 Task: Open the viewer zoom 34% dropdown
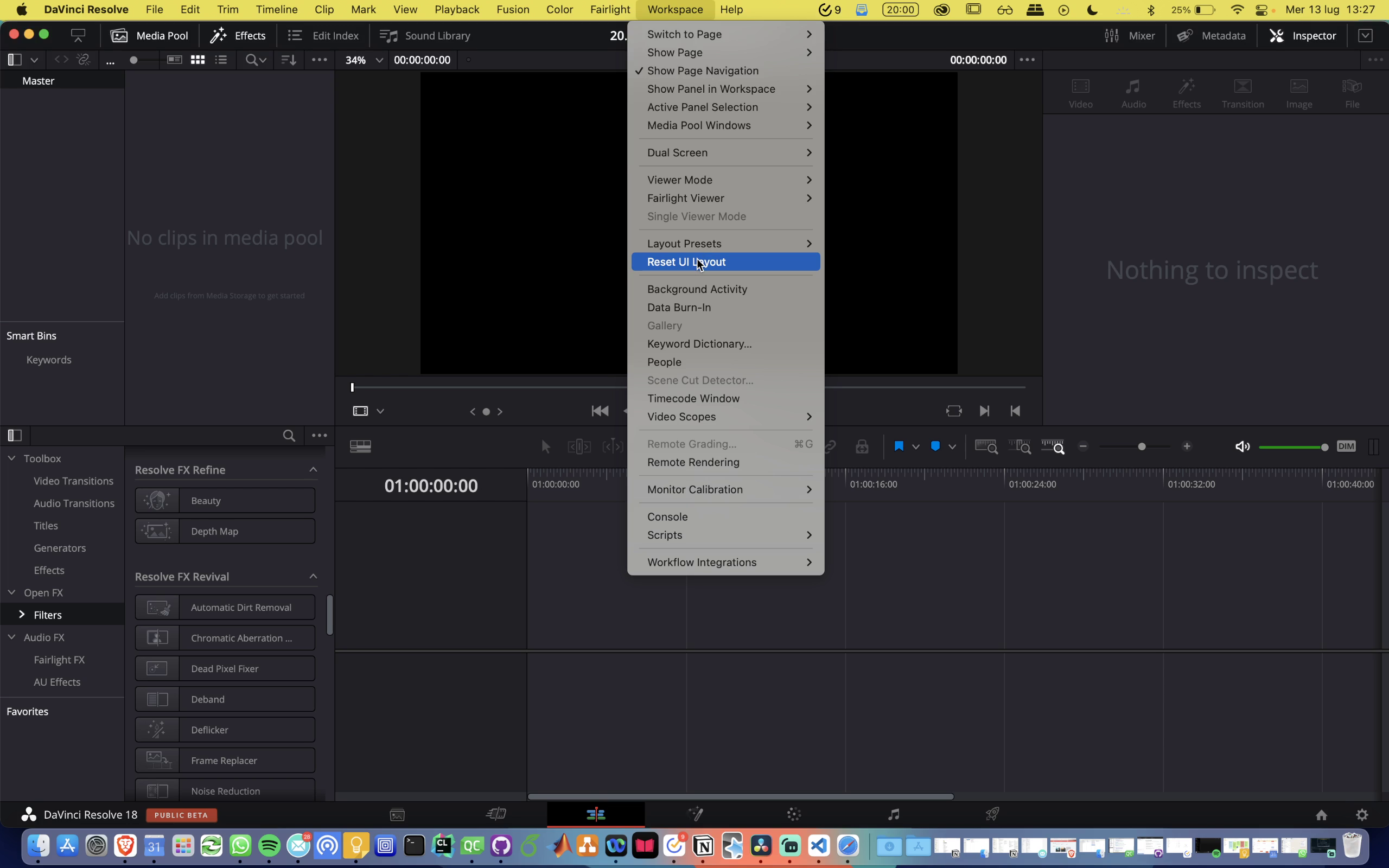tap(364, 60)
